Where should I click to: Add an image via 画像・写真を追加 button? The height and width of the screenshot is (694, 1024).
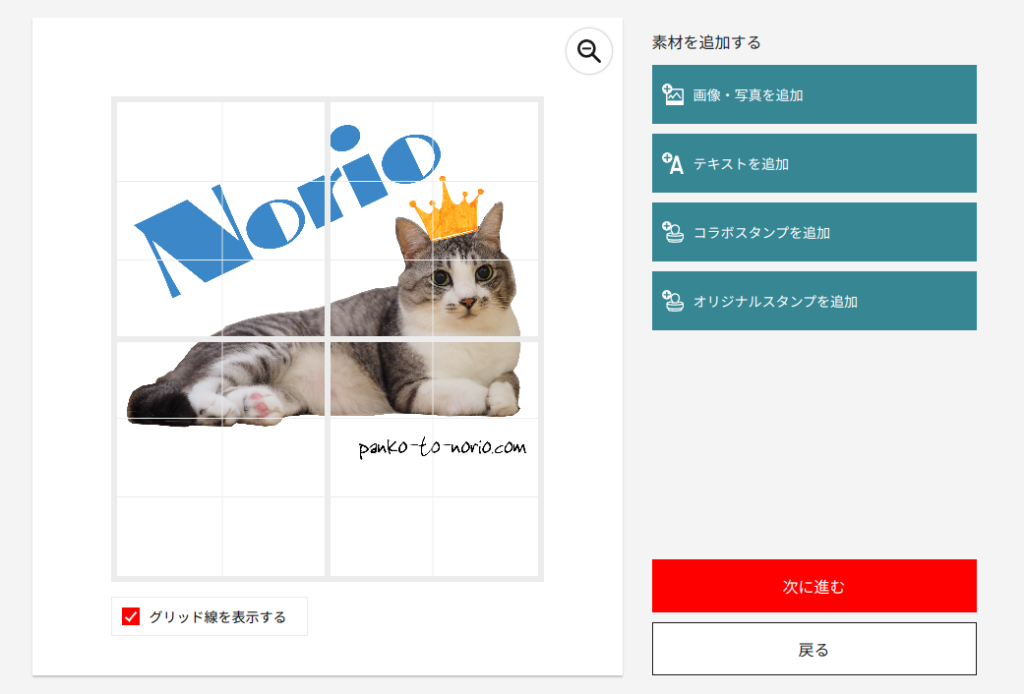[814, 94]
